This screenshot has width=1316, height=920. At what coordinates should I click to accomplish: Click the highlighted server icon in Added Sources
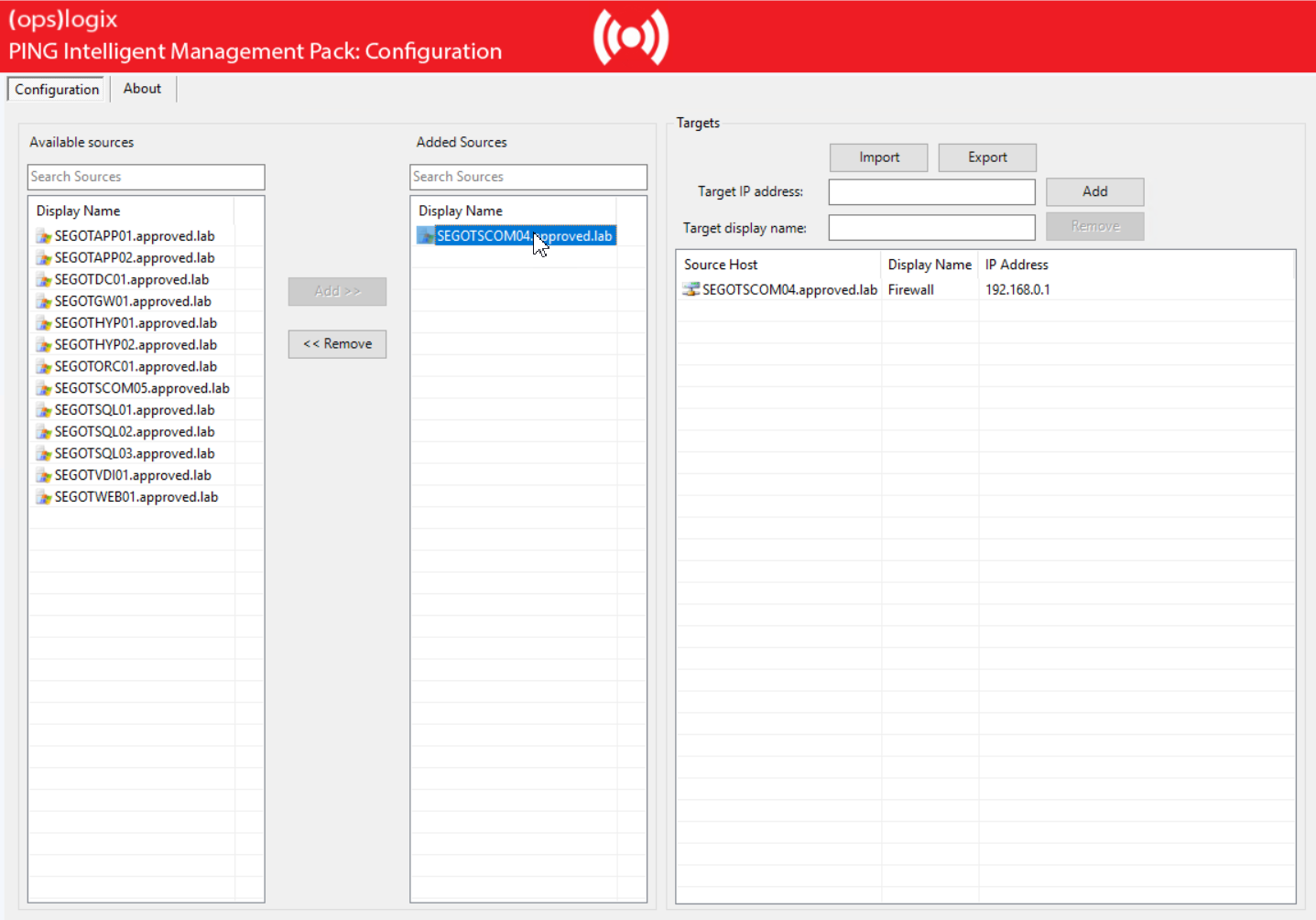coord(425,235)
